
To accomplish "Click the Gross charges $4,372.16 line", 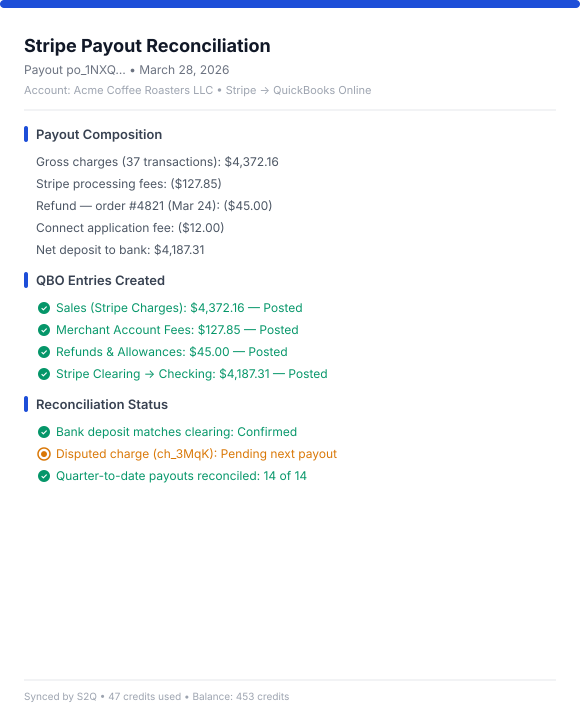I will 158,162.
